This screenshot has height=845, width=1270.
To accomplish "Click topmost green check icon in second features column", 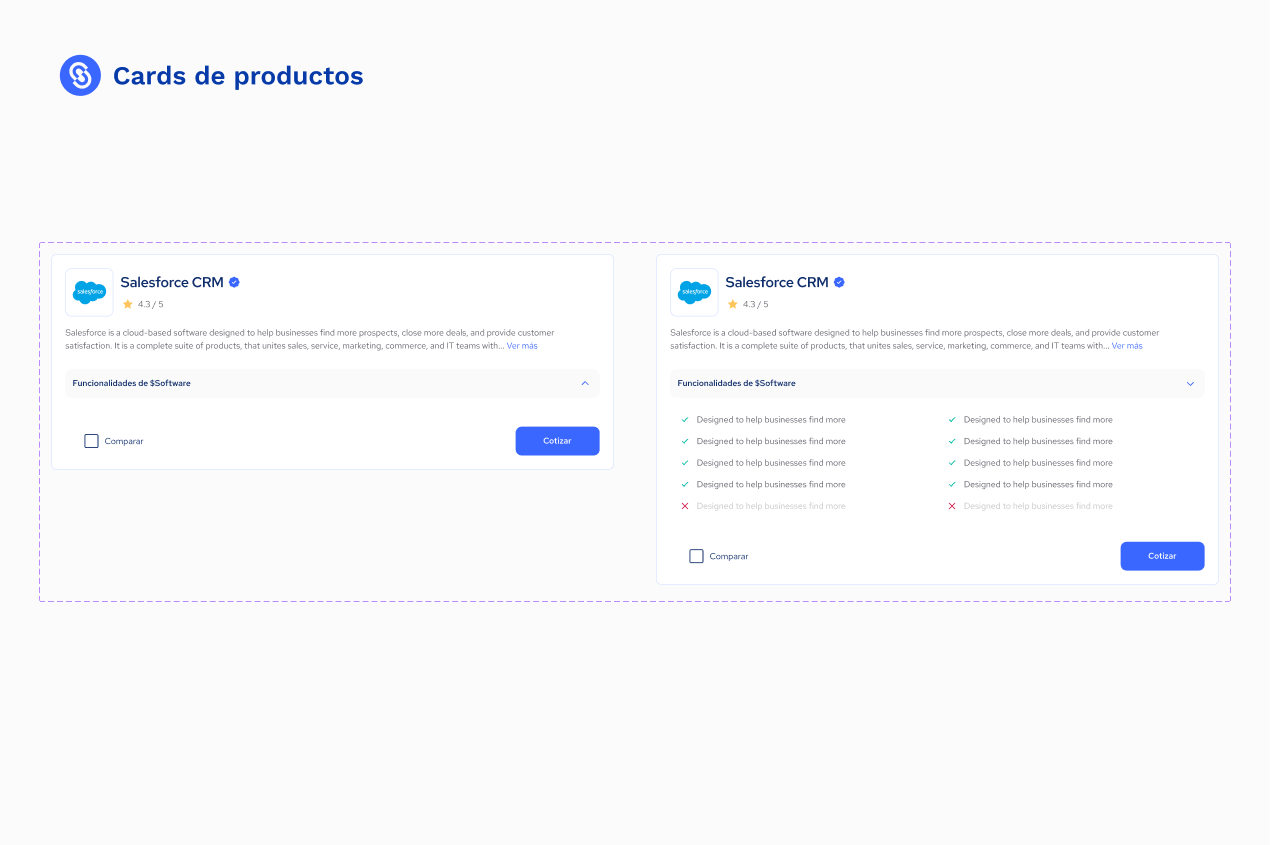I will pos(952,420).
